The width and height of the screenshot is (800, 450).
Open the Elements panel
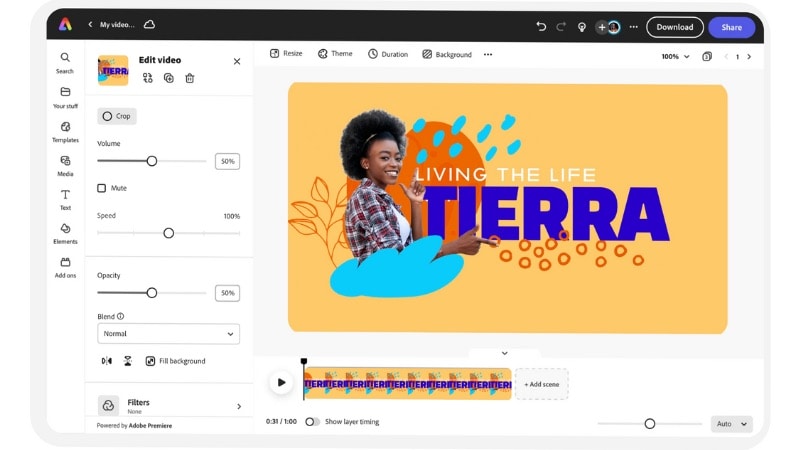click(65, 234)
